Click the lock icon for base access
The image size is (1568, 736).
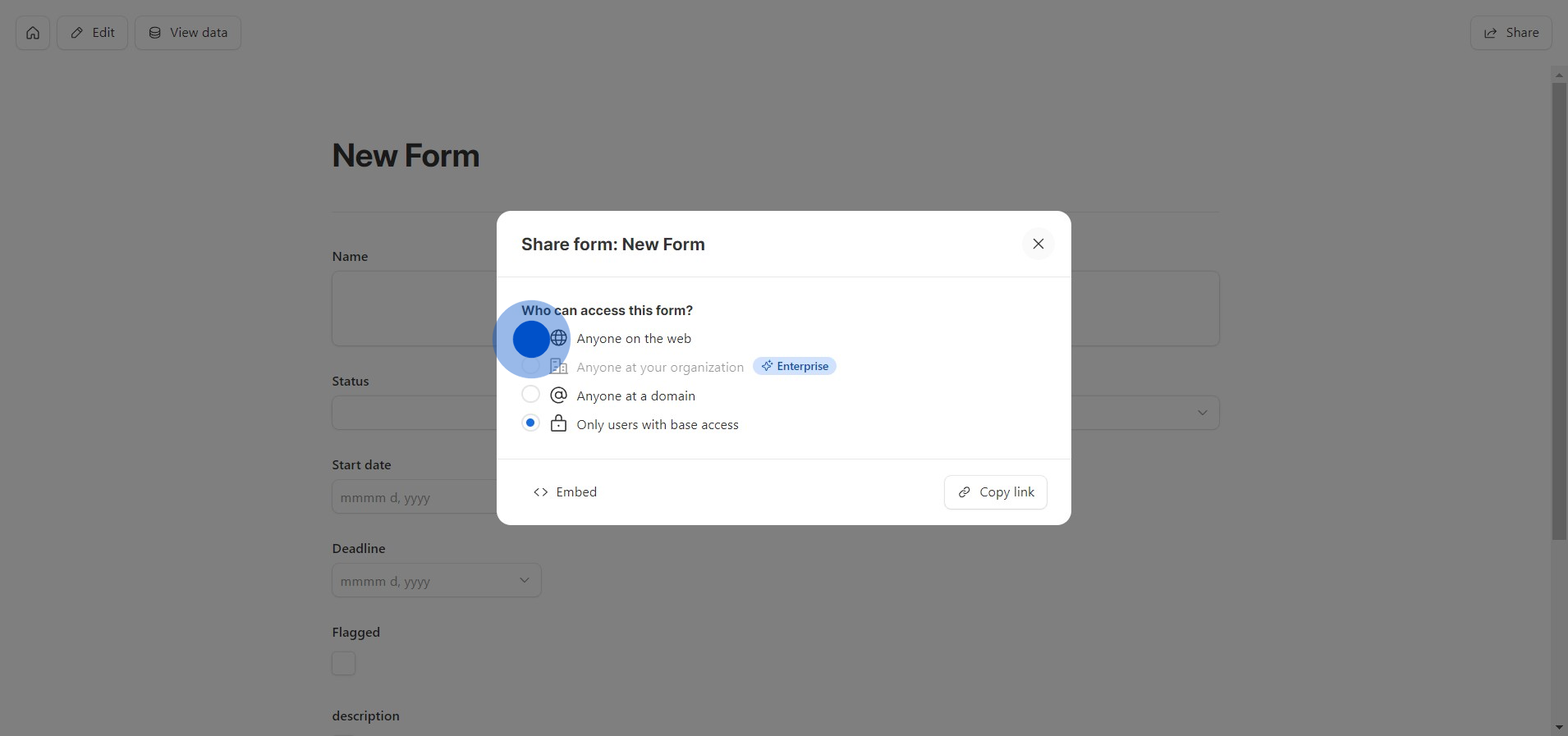pyautogui.click(x=559, y=424)
